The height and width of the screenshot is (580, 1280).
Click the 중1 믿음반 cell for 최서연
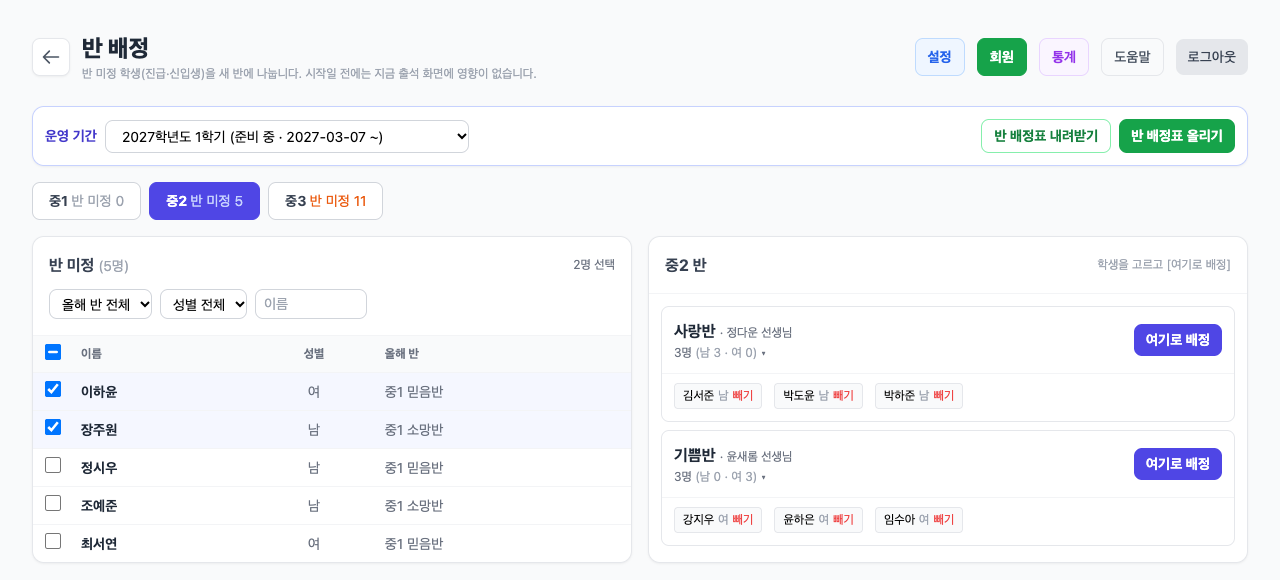[x=414, y=543]
